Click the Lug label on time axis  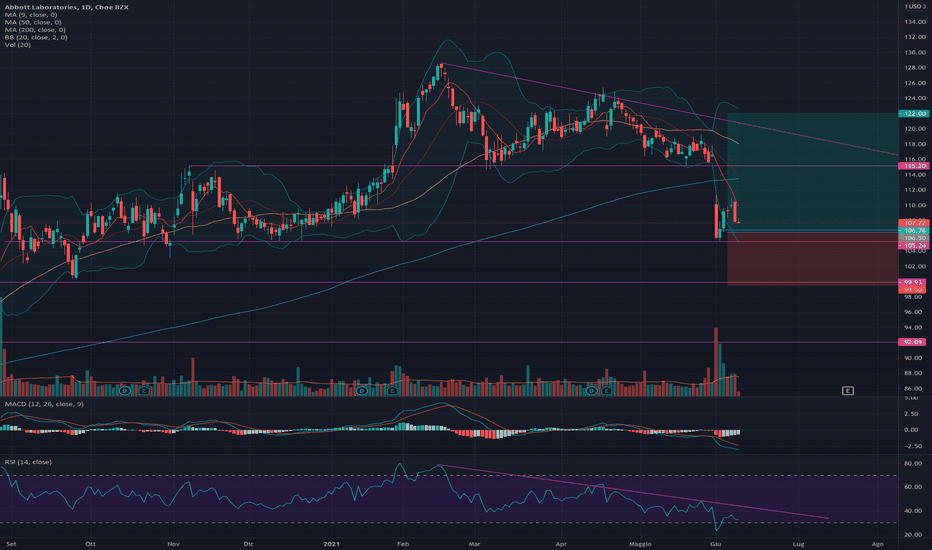click(798, 544)
